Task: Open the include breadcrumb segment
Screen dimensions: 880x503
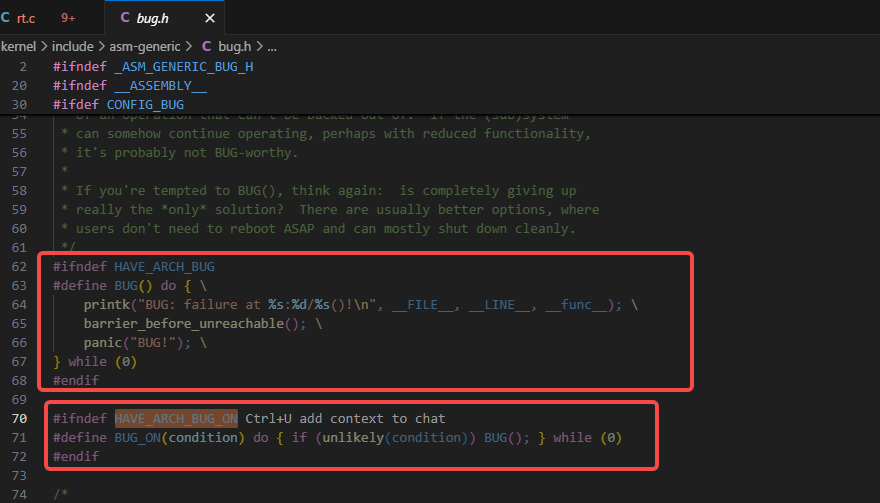Action: (x=72, y=47)
